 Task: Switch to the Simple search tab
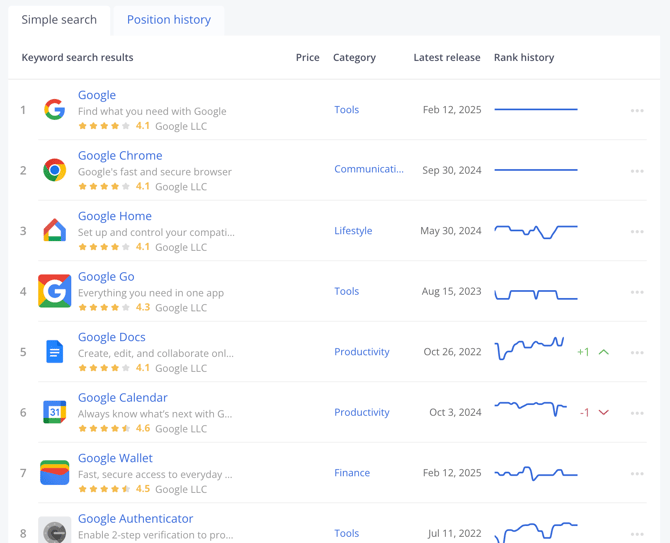(x=59, y=20)
